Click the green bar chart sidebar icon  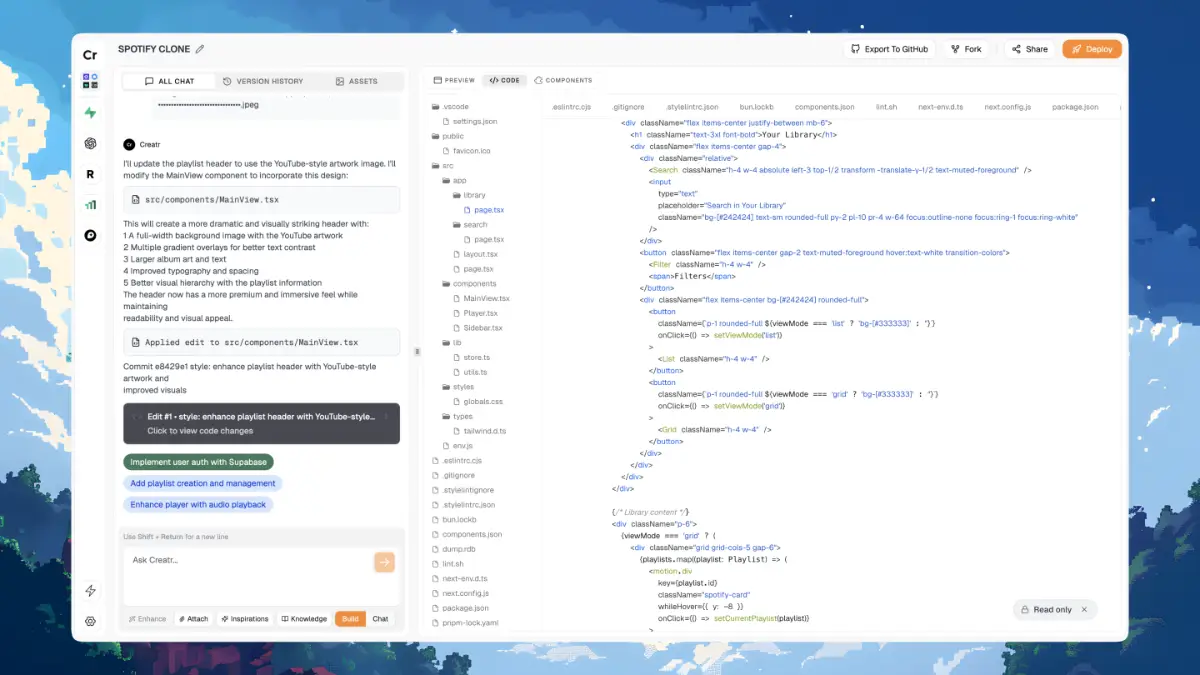click(90, 205)
